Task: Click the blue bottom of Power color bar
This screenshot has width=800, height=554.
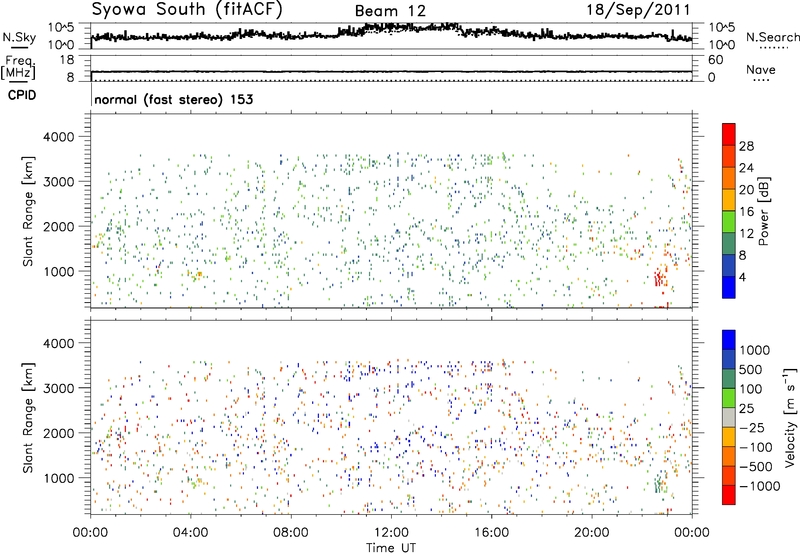Action: pyautogui.click(x=729, y=287)
